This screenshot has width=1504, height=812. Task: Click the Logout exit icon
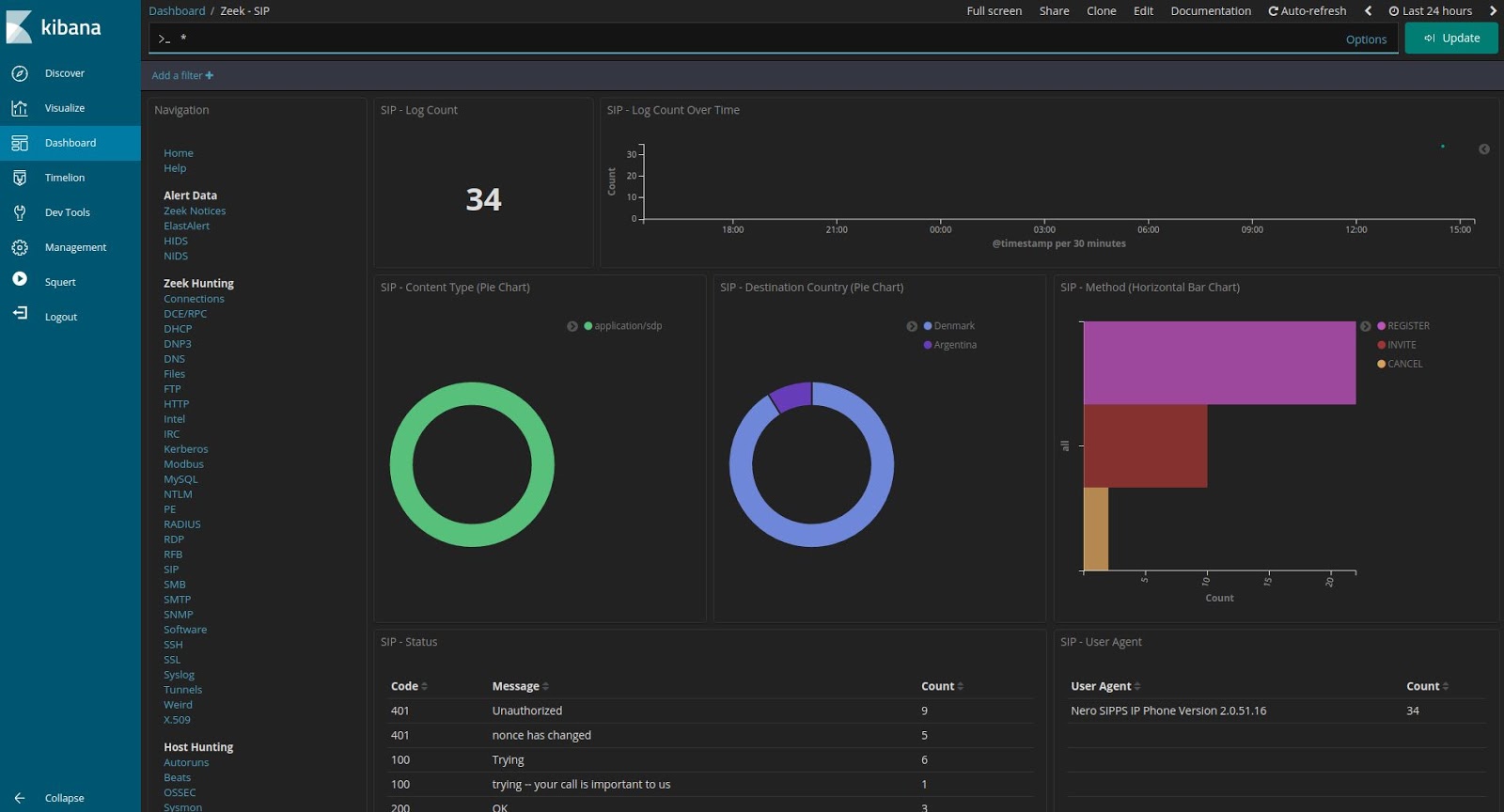20,313
